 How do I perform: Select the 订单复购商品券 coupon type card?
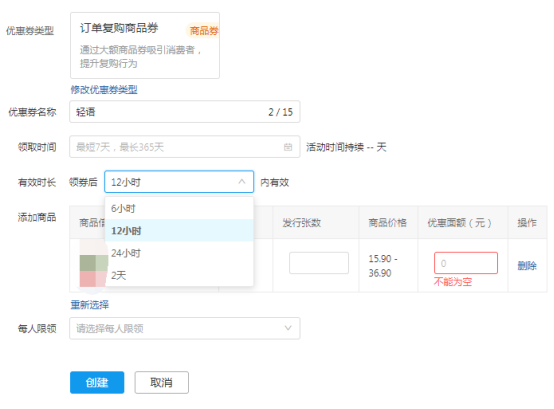pos(145,45)
